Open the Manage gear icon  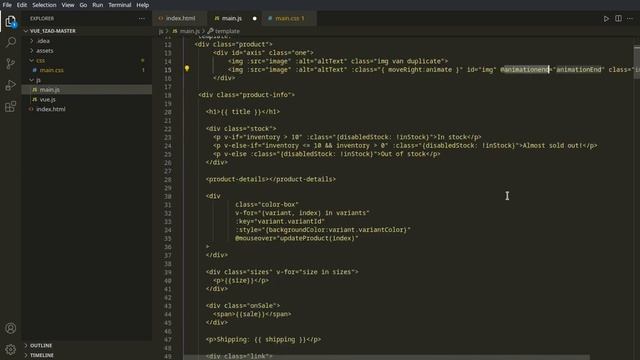click(11, 349)
